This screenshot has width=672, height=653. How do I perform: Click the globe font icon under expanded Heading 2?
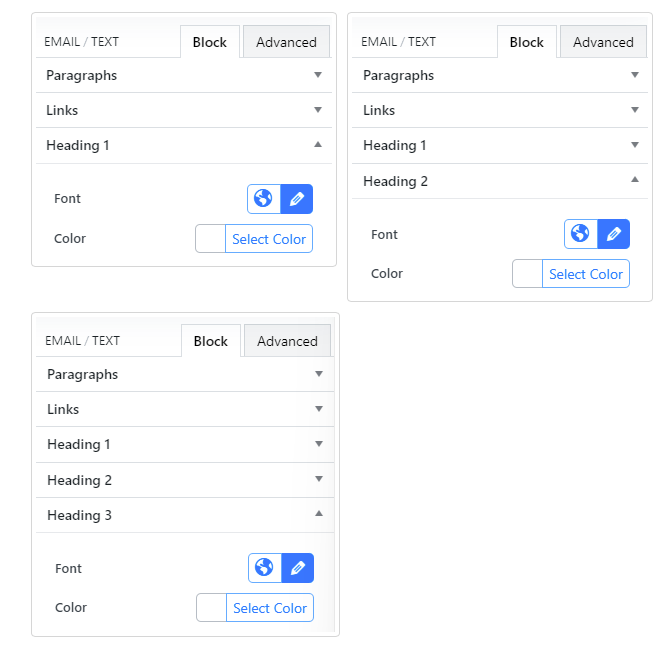[x=581, y=234]
